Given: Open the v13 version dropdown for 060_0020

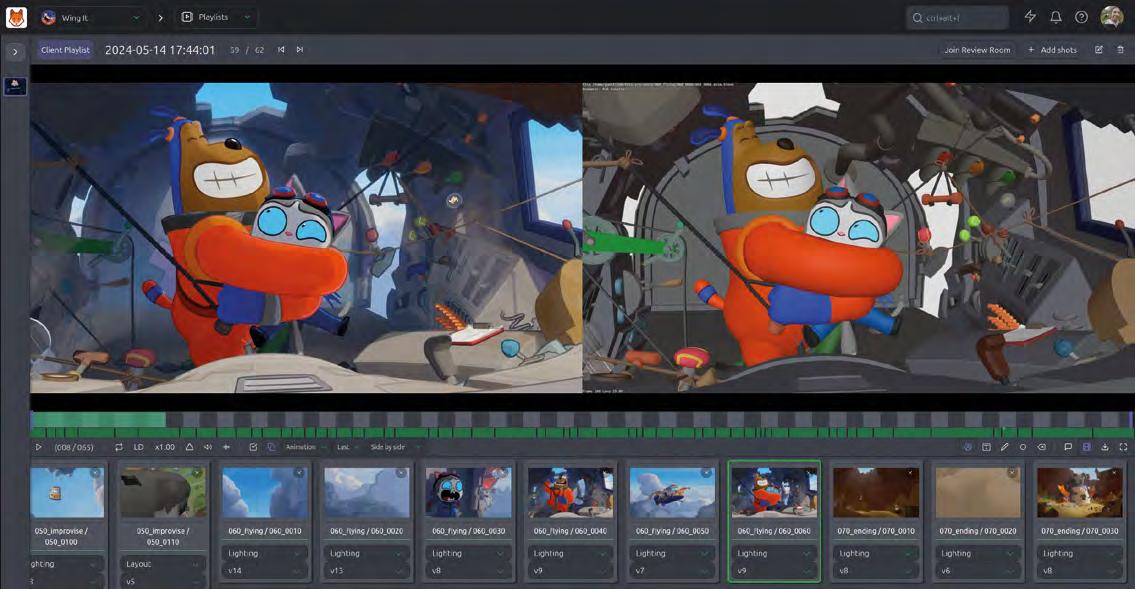Looking at the screenshot, I should [366, 571].
